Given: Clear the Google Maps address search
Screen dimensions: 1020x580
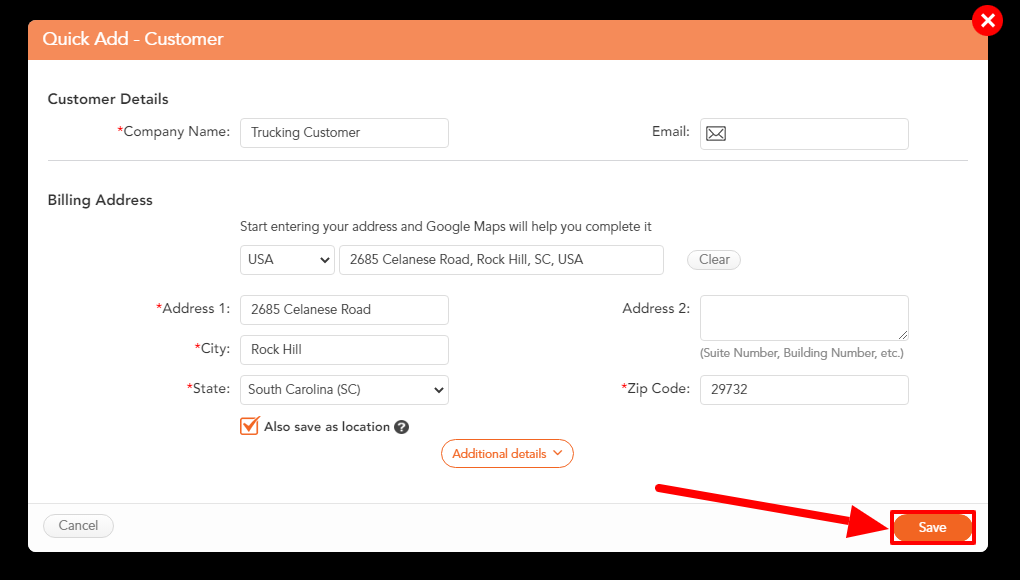Looking at the screenshot, I should (714, 259).
